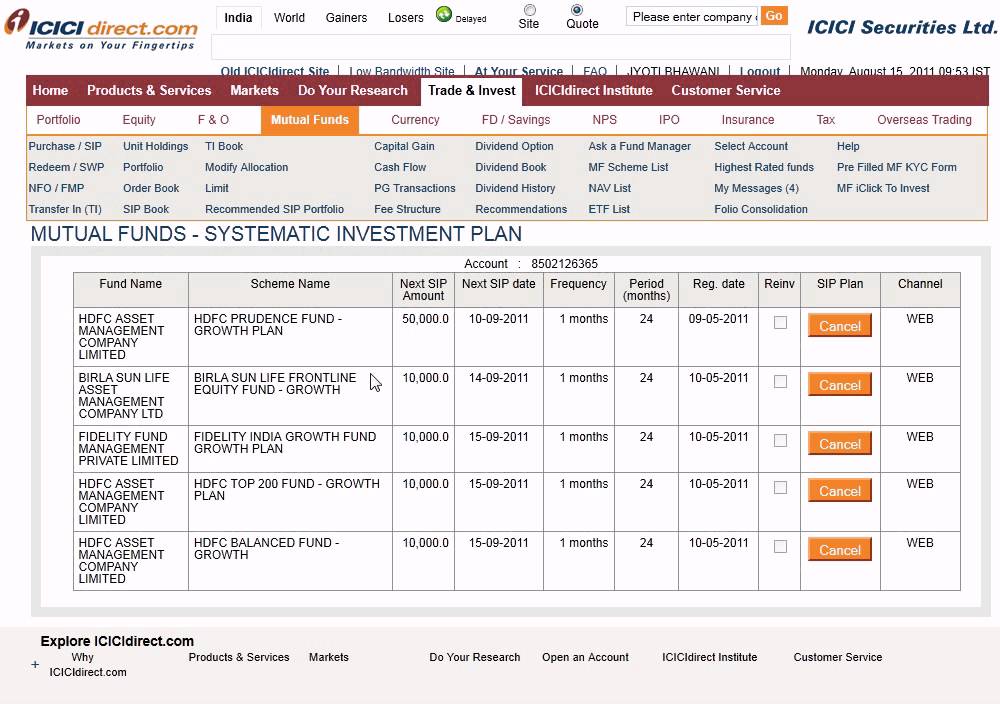Open the SIP Book link

[146, 209]
